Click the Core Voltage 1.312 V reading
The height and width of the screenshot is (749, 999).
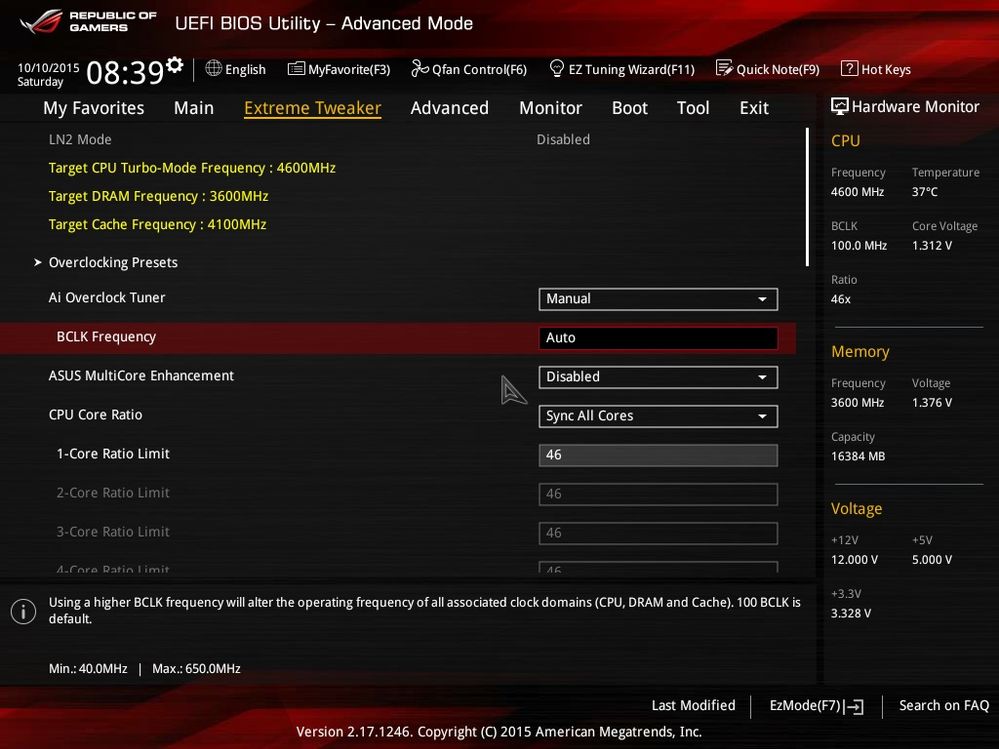tap(932, 245)
